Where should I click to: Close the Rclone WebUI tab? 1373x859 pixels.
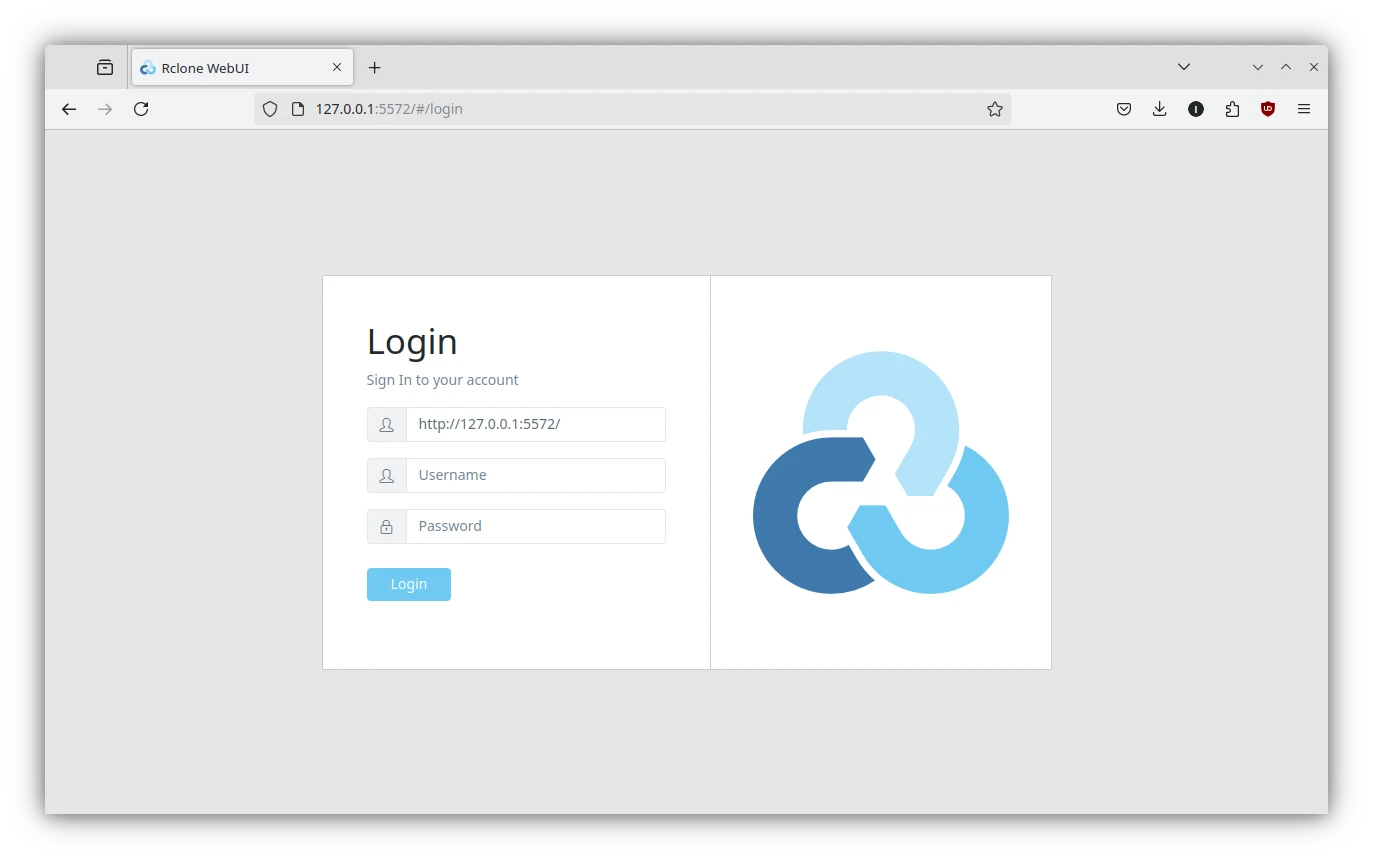pos(337,68)
